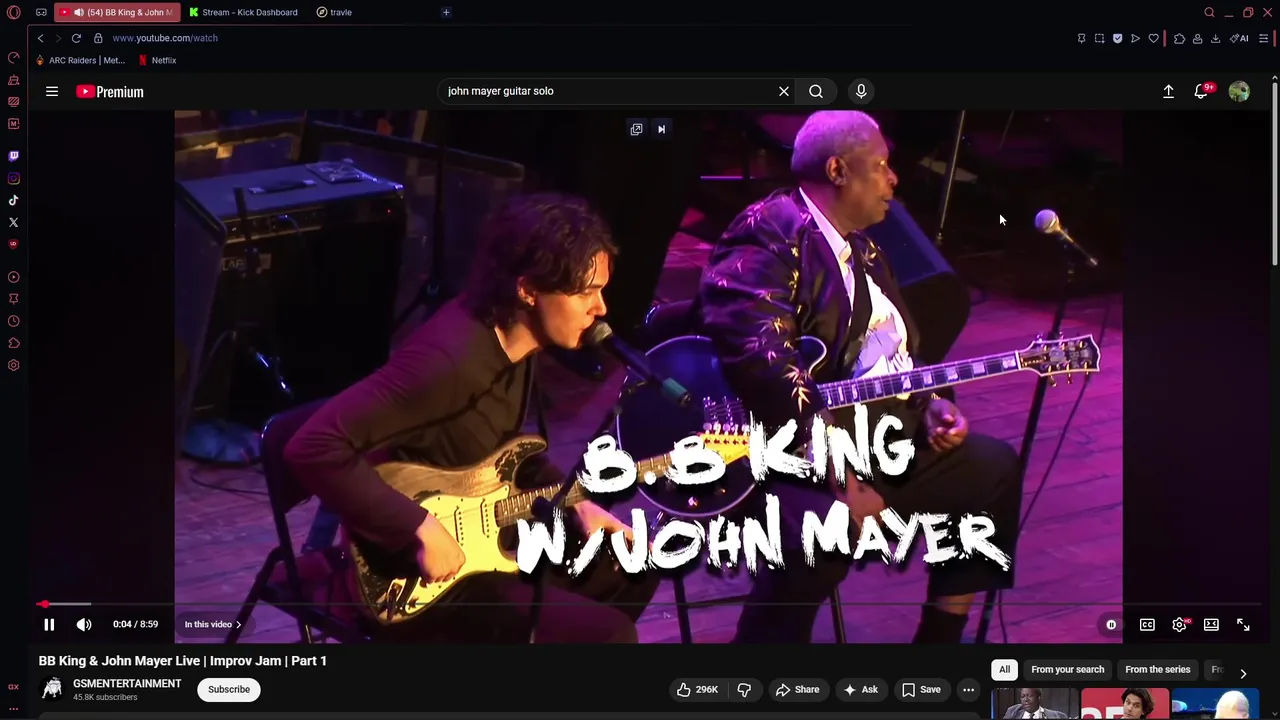Screen dimensions: 1280x720
Task: Open TikTok from the Opera sidebar
Action: click(x=13, y=200)
